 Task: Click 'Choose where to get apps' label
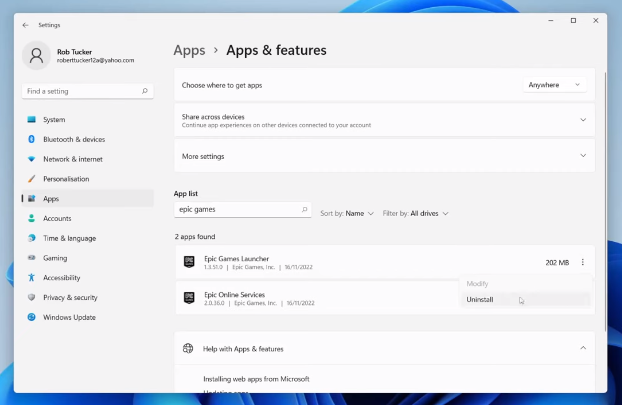pos(222,85)
